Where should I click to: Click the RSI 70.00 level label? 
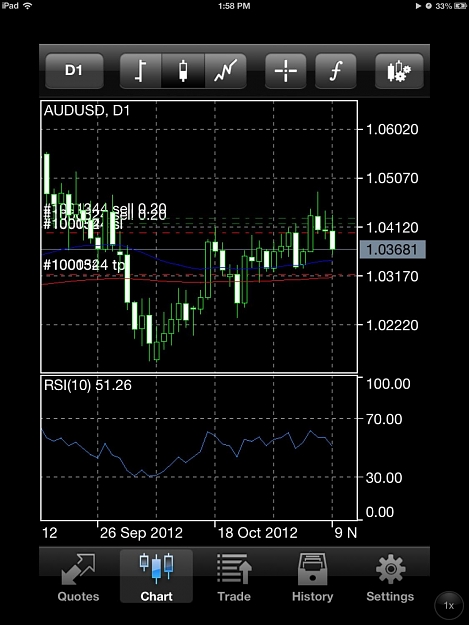(384, 419)
